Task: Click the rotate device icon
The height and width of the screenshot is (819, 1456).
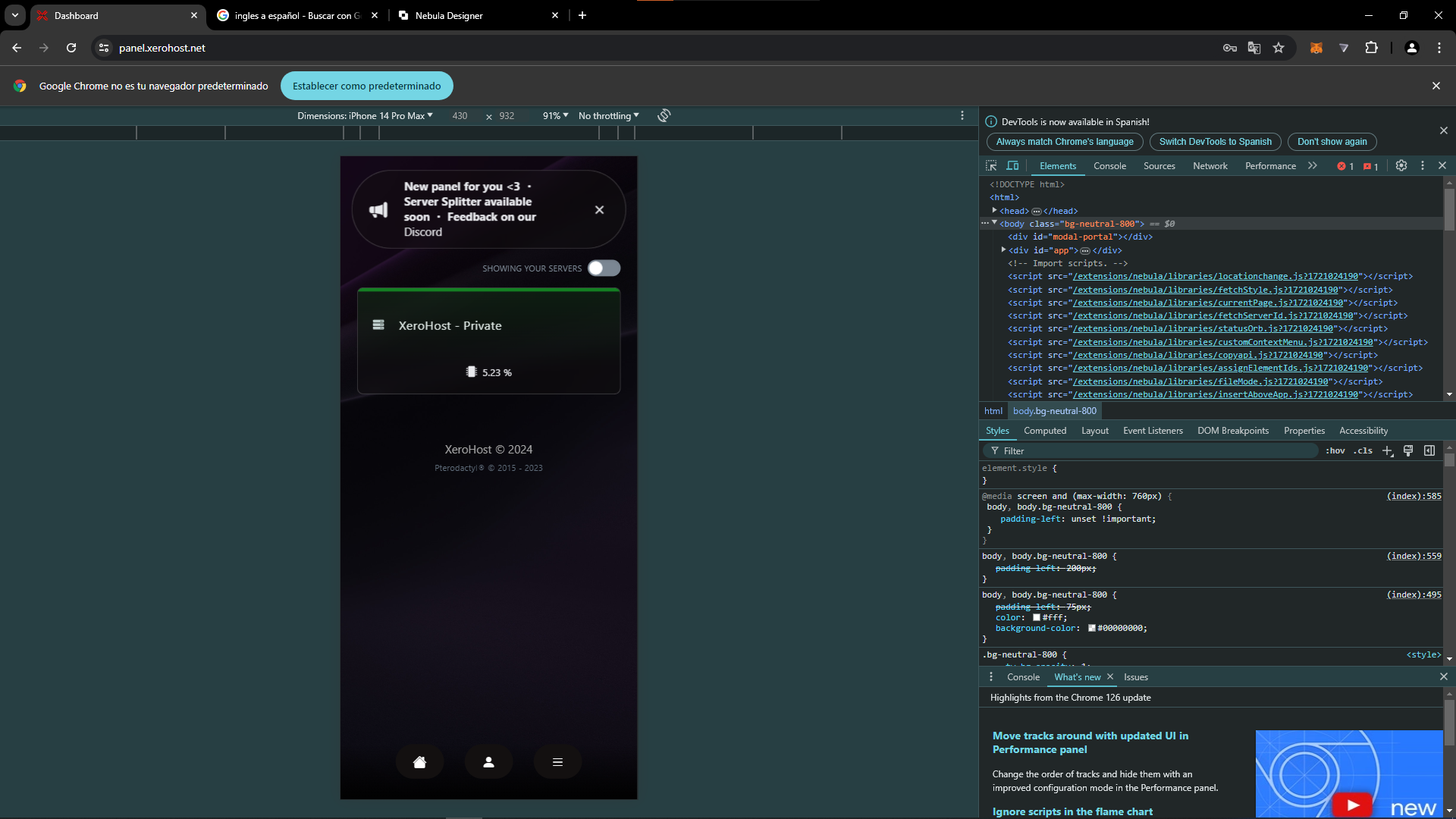Action: point(664,115)
